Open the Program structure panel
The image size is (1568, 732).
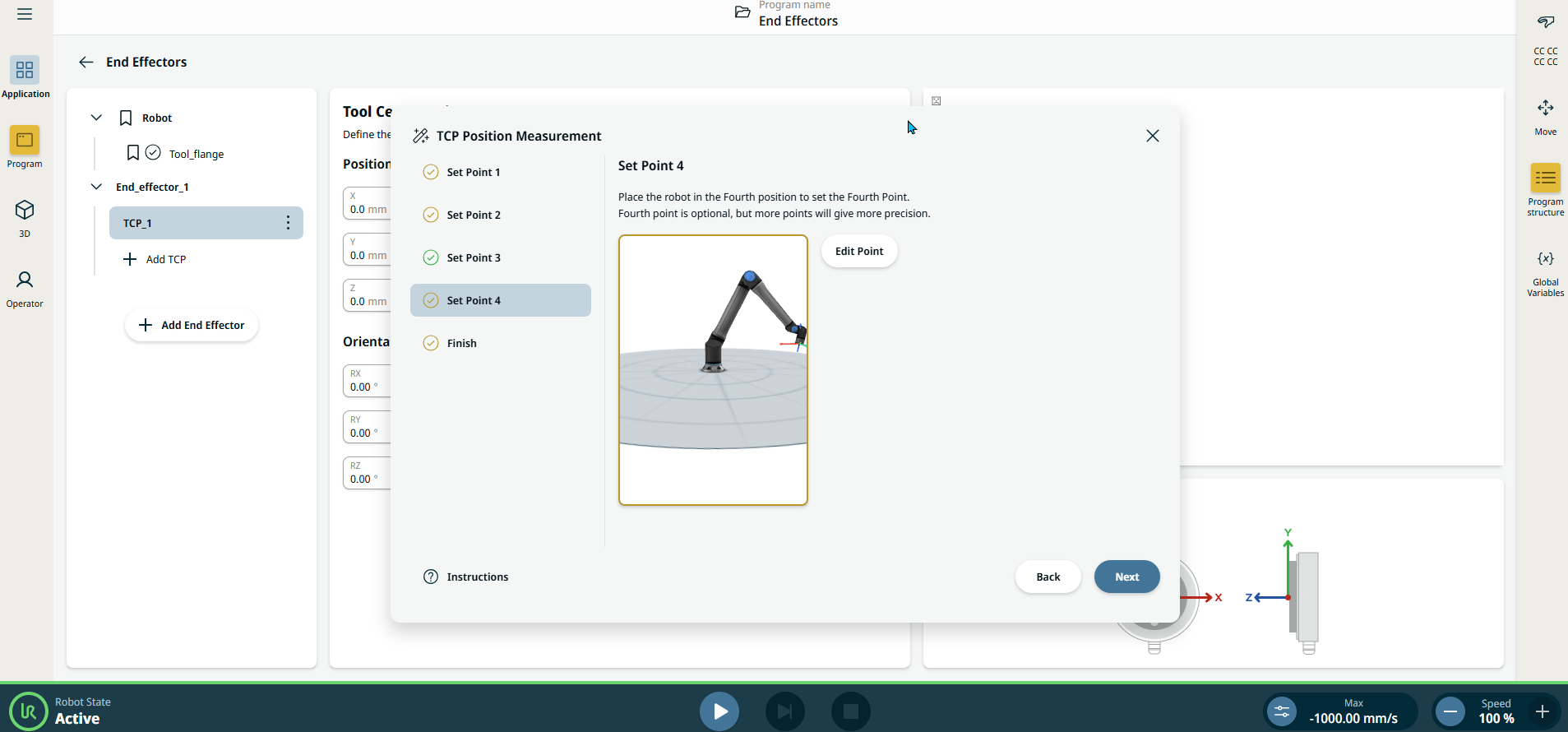point(1545,189)
